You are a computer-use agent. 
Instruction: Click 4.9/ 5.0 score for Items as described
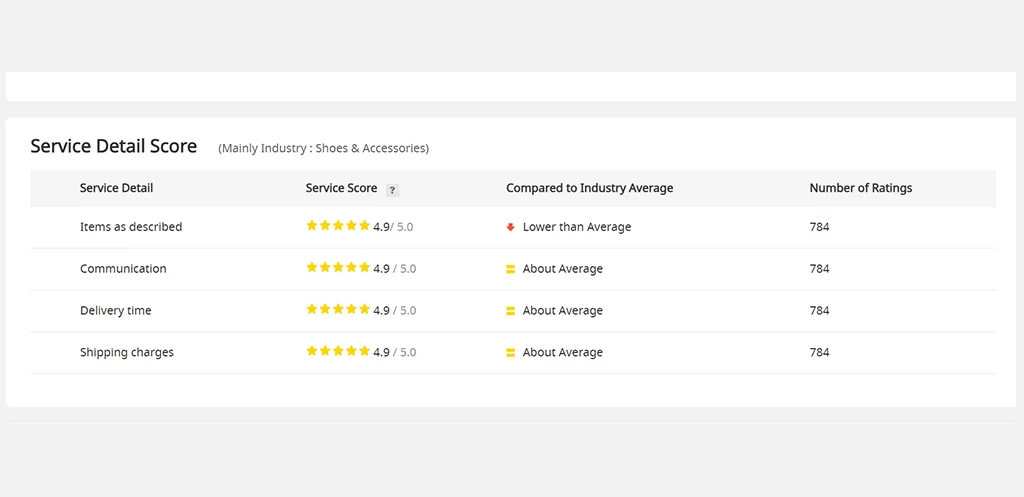pos(393,227)
